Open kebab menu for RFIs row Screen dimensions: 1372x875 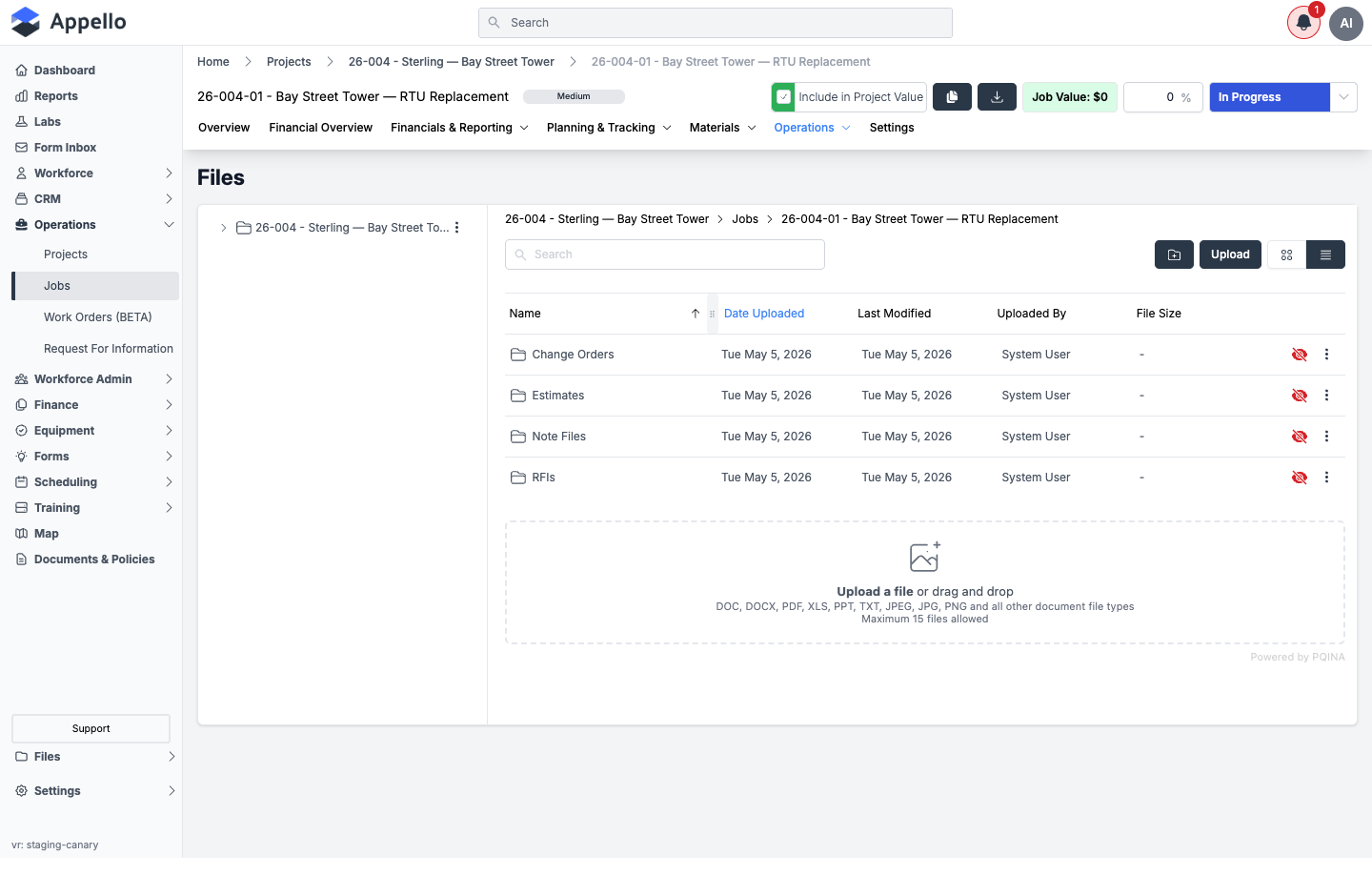[x=1326, y=478]
